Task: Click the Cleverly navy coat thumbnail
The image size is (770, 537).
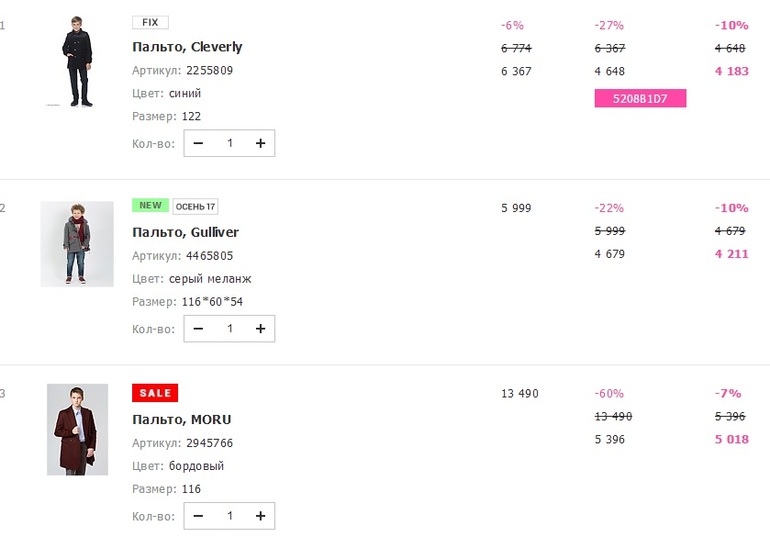Action: (x=77, y=60)
